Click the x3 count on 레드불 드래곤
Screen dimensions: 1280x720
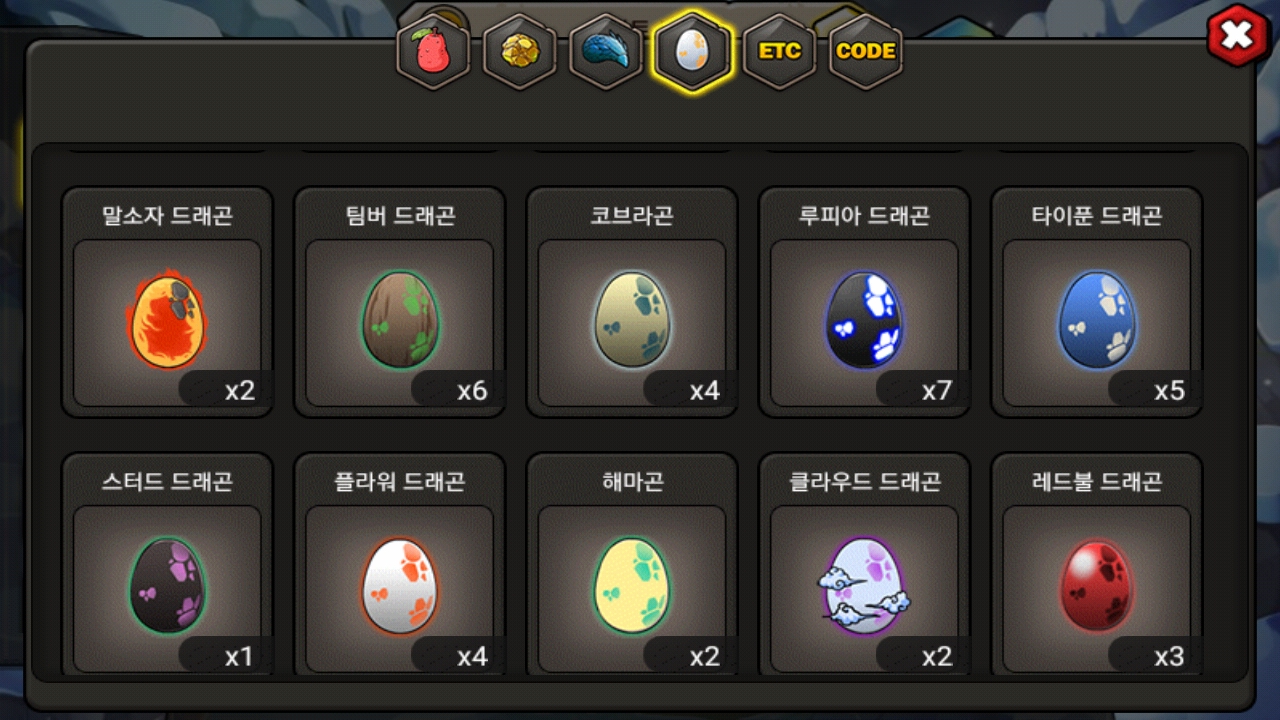coord(1169,656)
